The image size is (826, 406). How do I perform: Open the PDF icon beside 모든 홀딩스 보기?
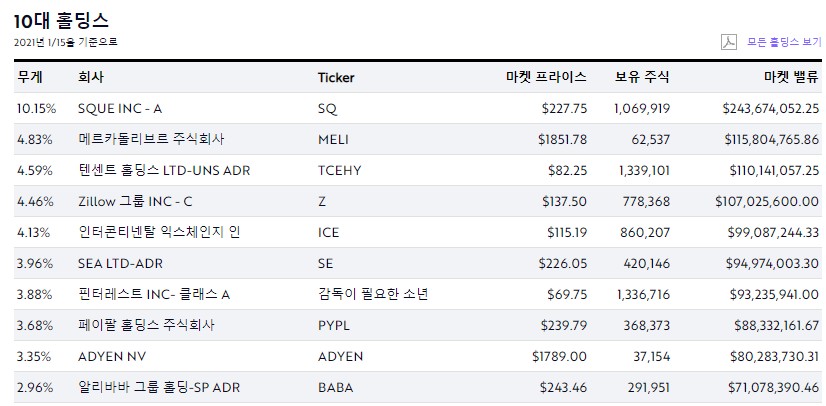(x=729, y=42)
